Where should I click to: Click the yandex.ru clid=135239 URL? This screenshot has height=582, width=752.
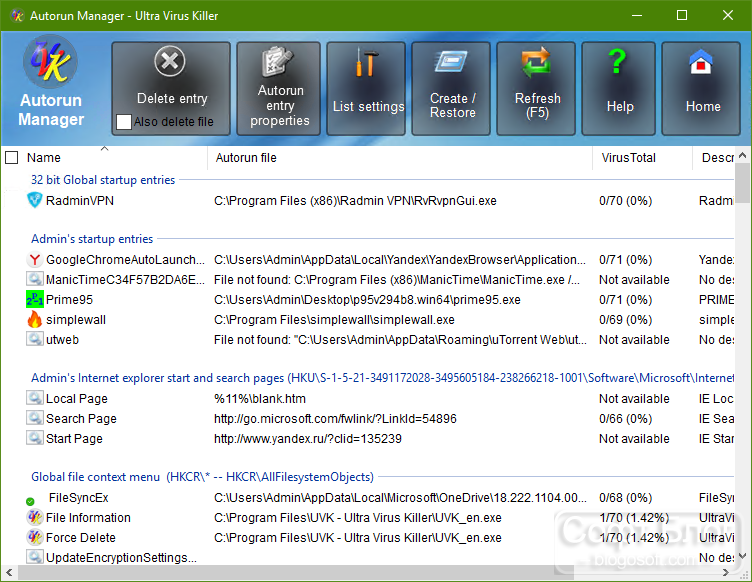(307, 439)
